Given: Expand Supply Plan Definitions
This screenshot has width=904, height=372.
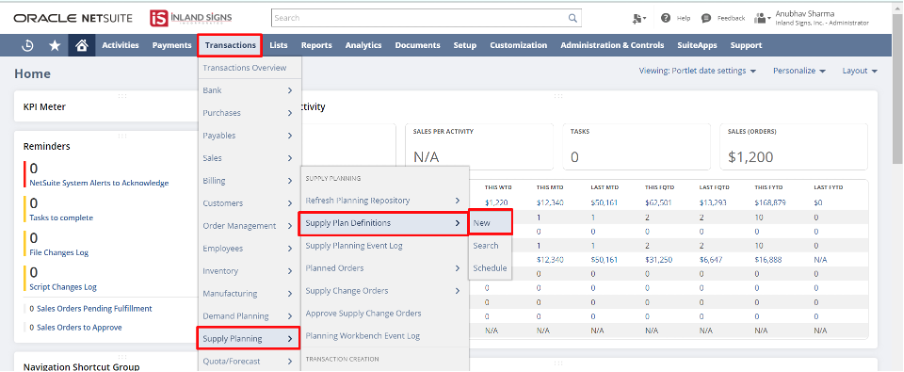Looking at the screenshot, I should [383, 223].
